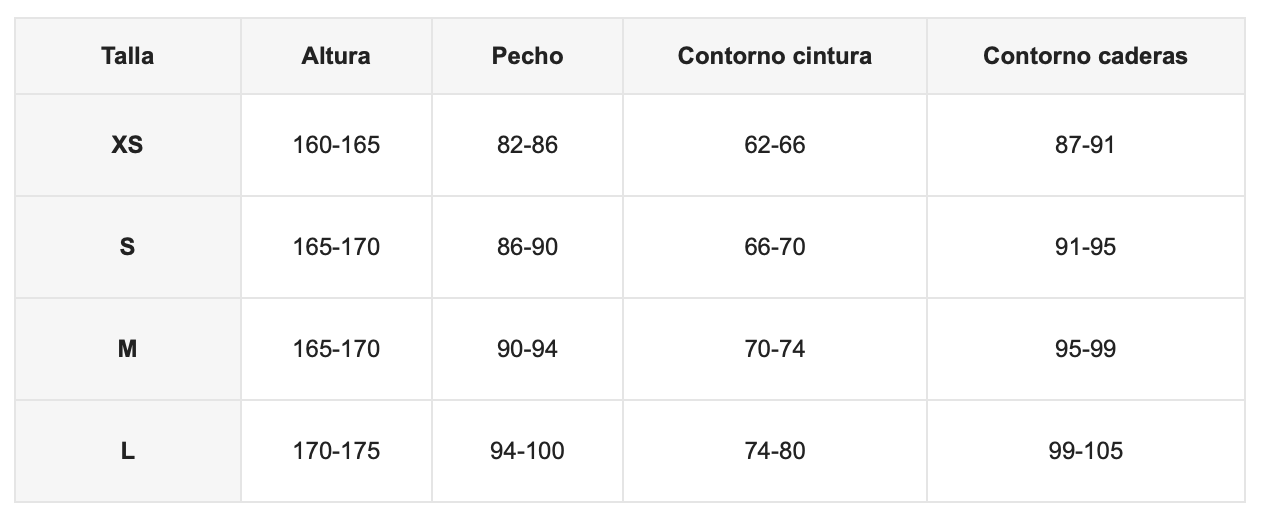Select the Contorno cintura header
This screenshot has height=516, width=1264.
(775, 56)
